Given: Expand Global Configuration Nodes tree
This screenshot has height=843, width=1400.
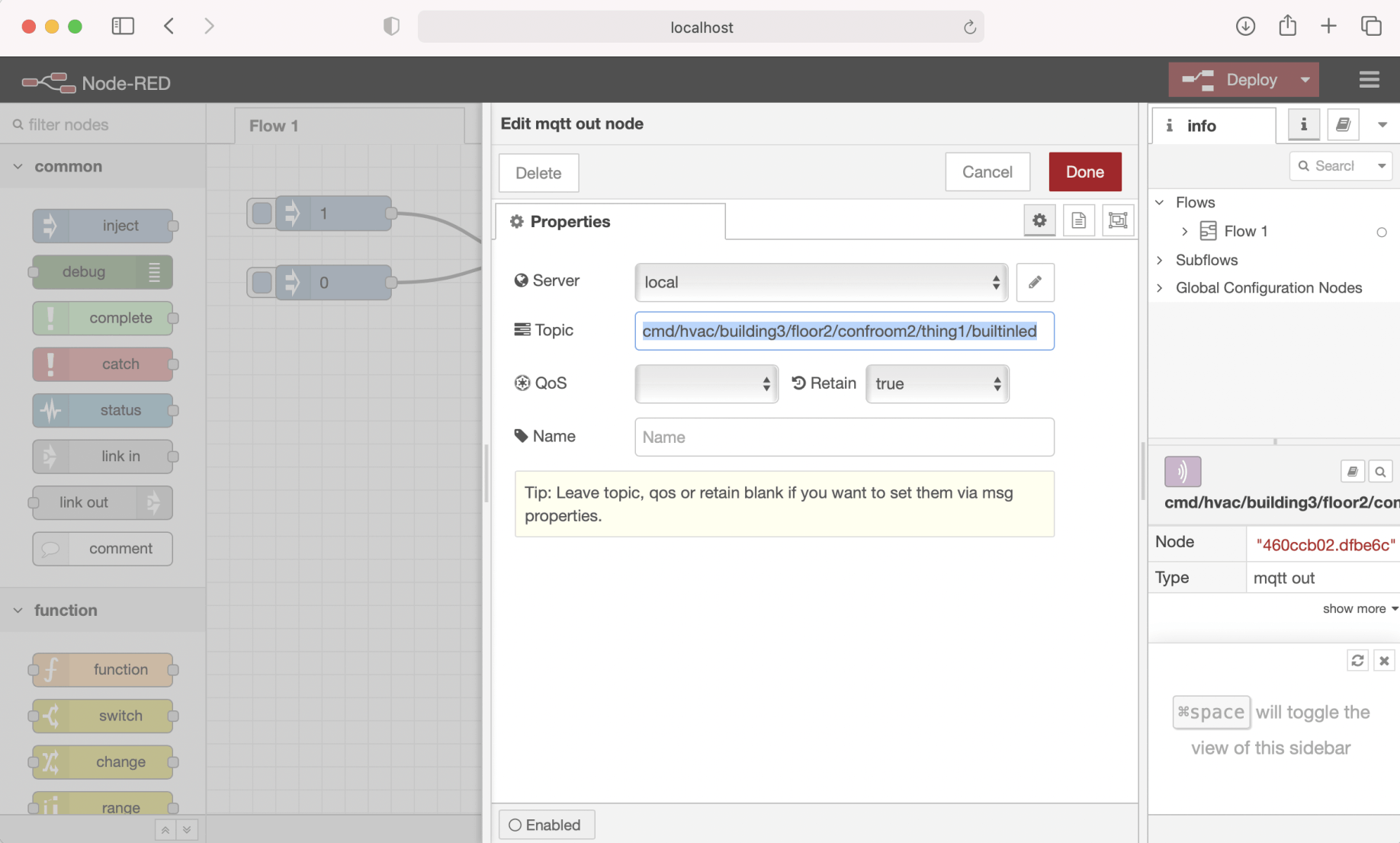Looking at the screenshot, I should coord(1160,288).
